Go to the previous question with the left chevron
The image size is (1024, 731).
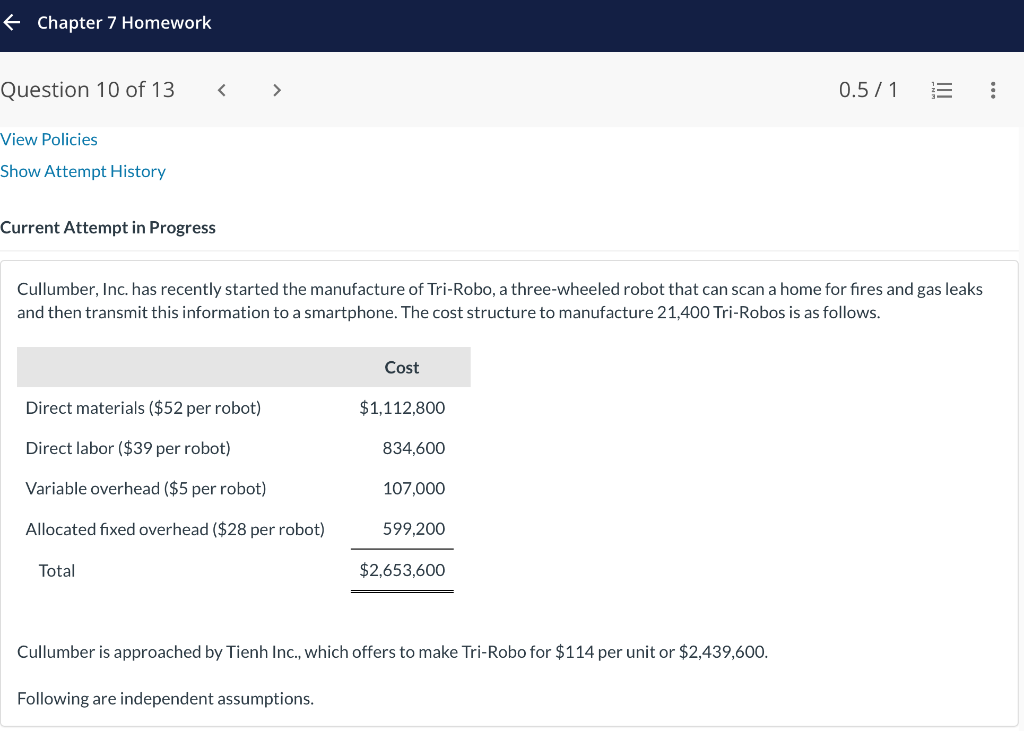221,90
